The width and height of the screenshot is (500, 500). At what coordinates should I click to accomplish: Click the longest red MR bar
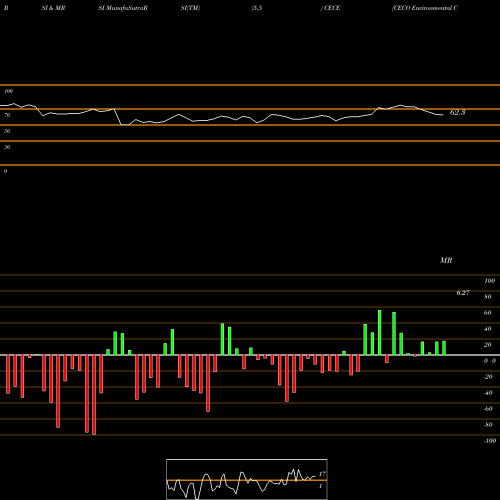(94, 395)
